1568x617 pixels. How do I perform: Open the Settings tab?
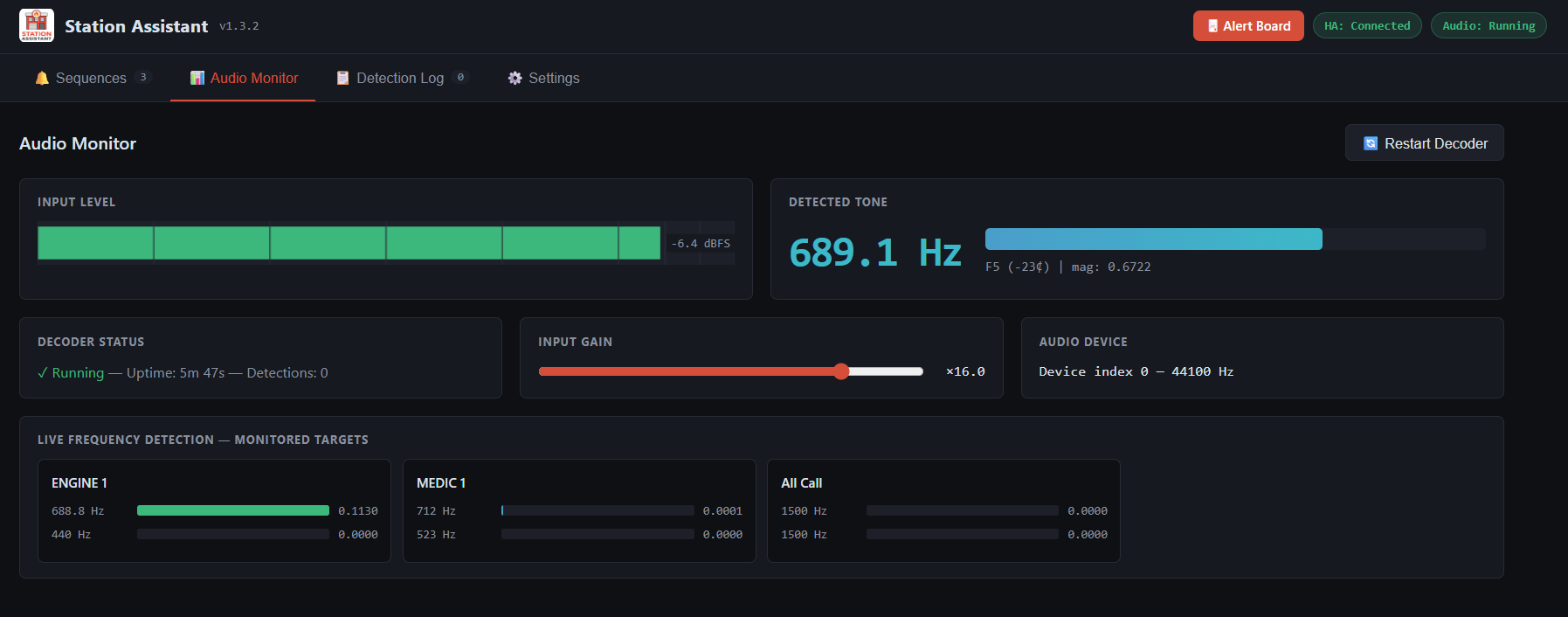[553, 79]
